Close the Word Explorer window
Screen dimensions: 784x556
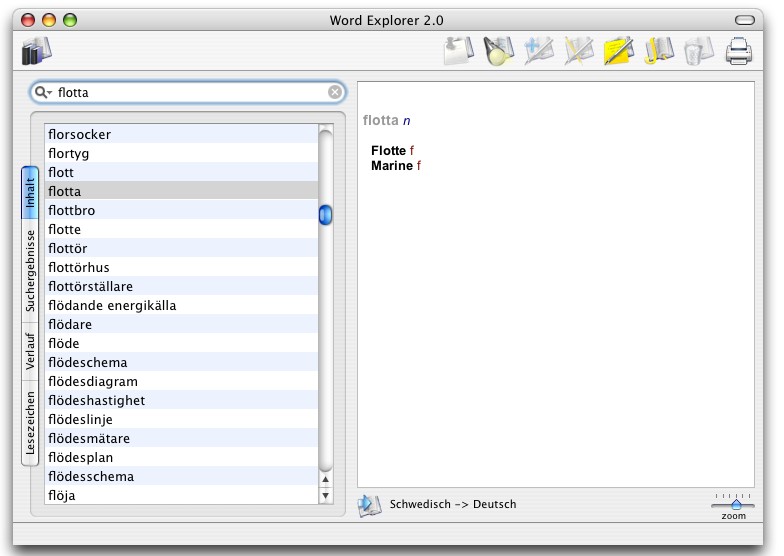28,20
